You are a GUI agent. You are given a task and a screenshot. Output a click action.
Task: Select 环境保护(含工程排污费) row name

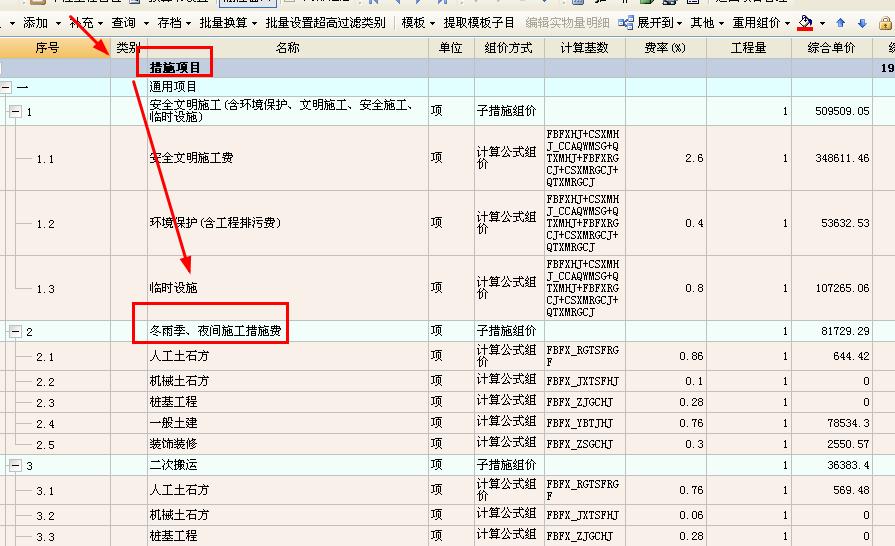[215, 223]
